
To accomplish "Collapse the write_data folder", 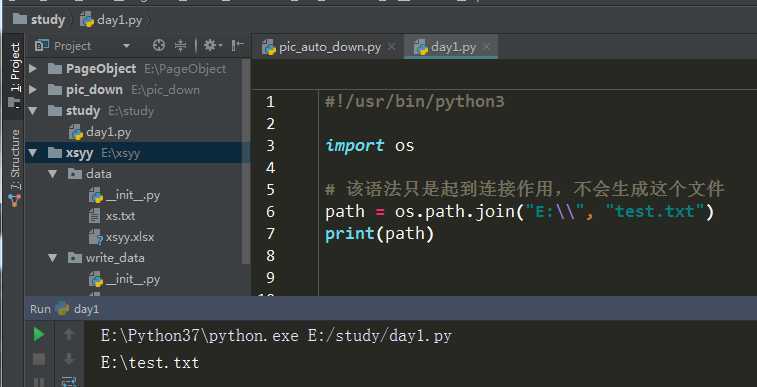I will tap(53, 258).
